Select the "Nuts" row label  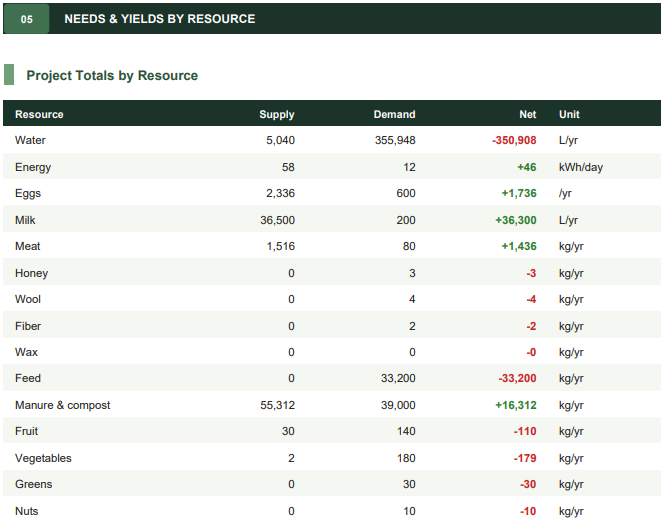tap(27, 511)
